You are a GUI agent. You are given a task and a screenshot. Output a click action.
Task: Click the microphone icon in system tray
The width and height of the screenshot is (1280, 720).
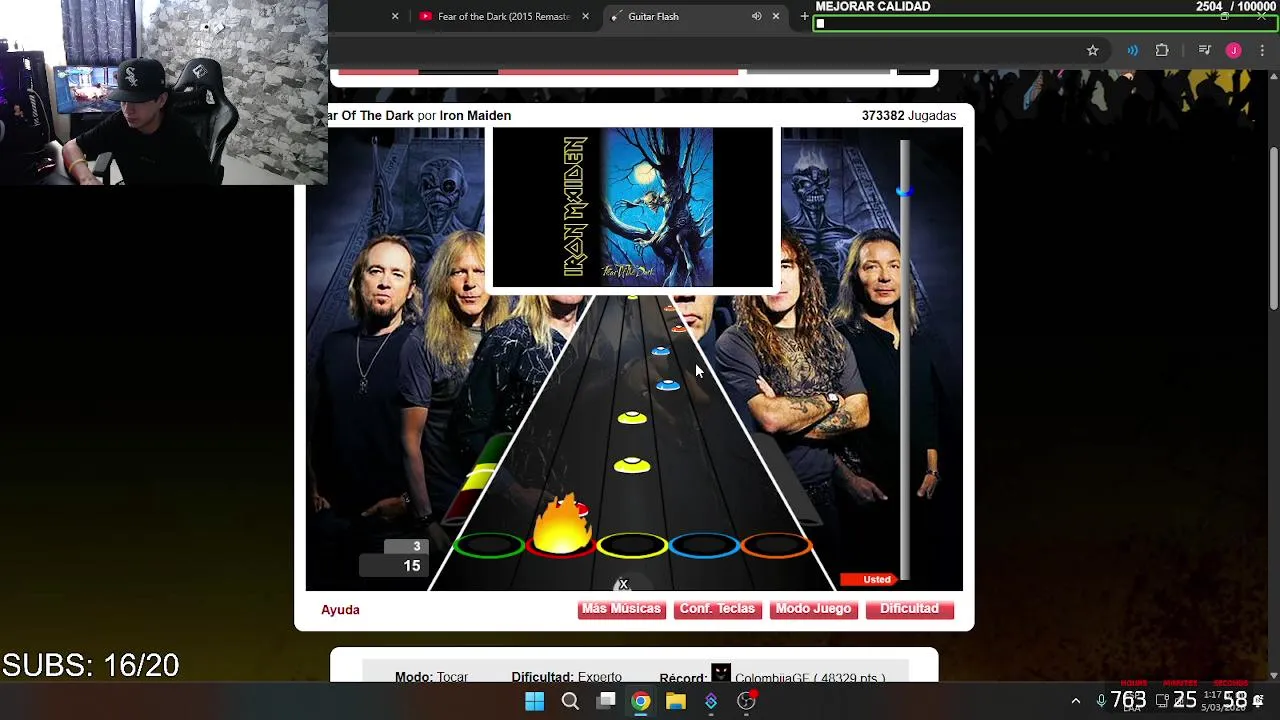pyautogui.click(x=1101, y=701)
